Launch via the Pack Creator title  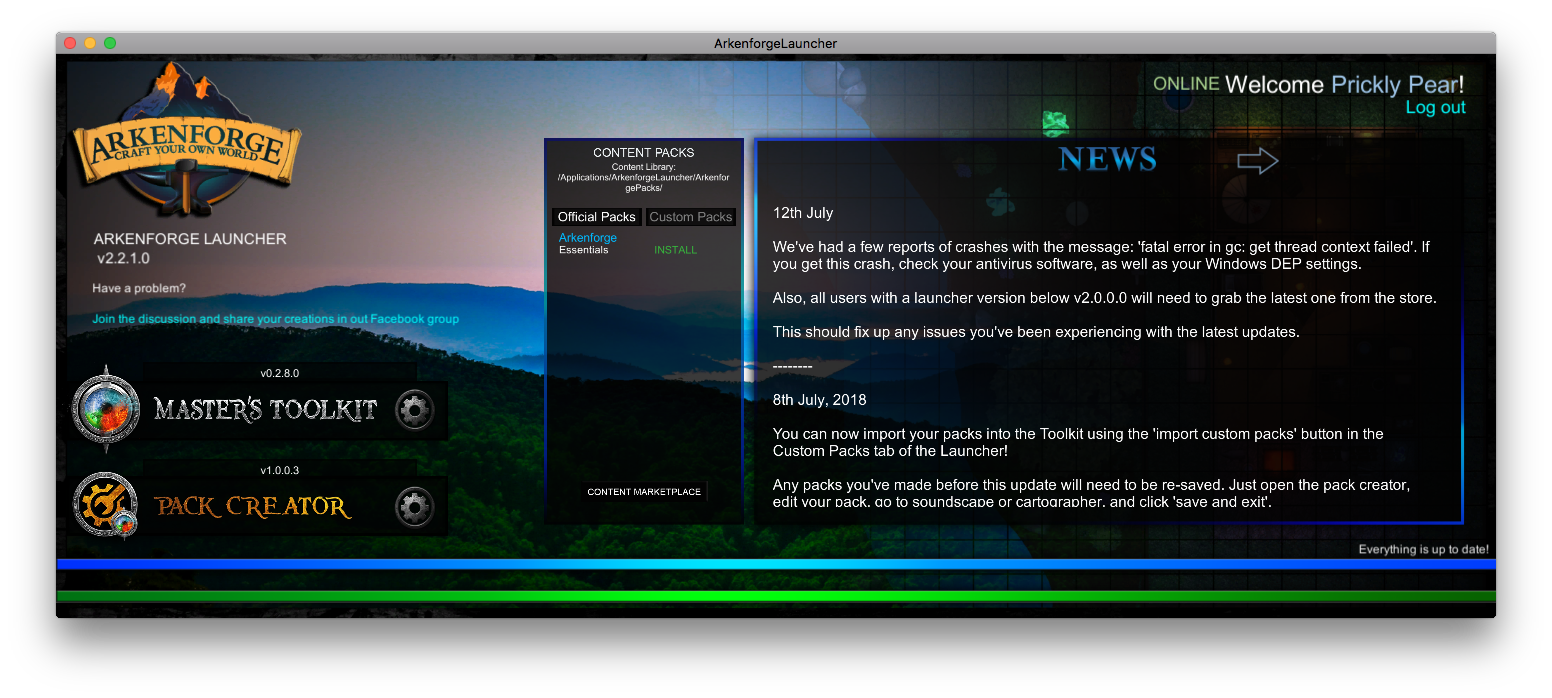(x=253, y=507)
